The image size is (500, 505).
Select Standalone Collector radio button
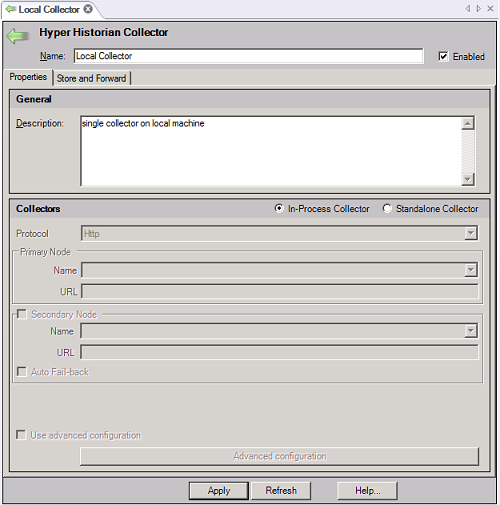387,208
